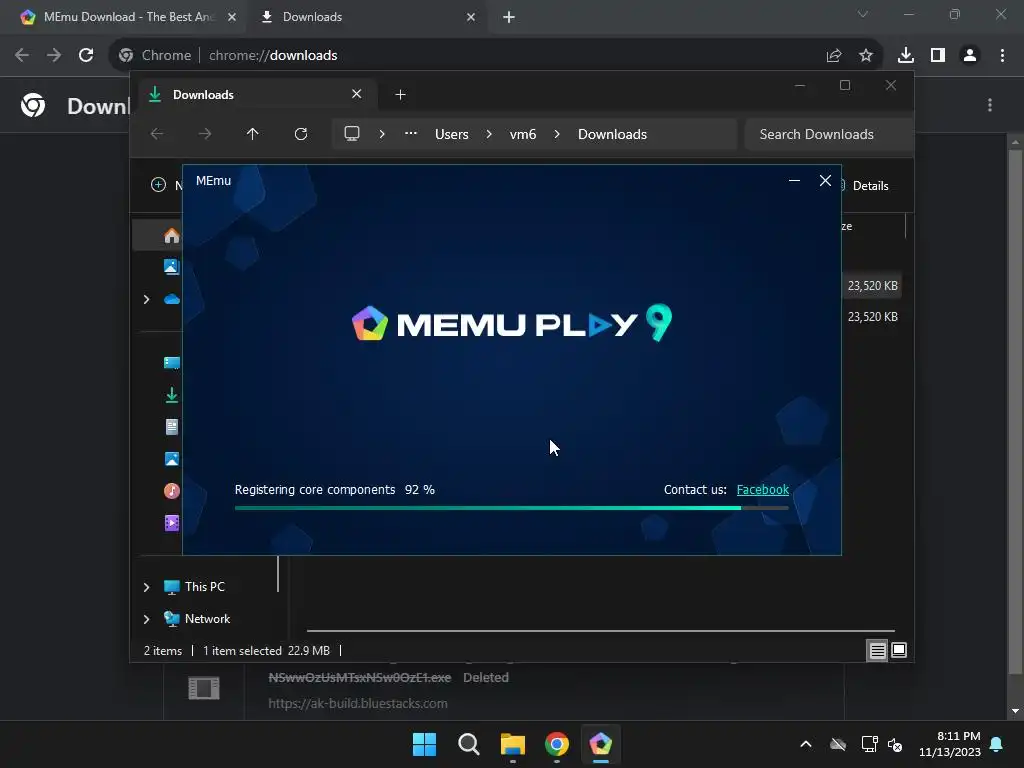The height and width of the screenshot is (768, 1024).
Task: Open the Windows Start menu
Action: point(424,744)
